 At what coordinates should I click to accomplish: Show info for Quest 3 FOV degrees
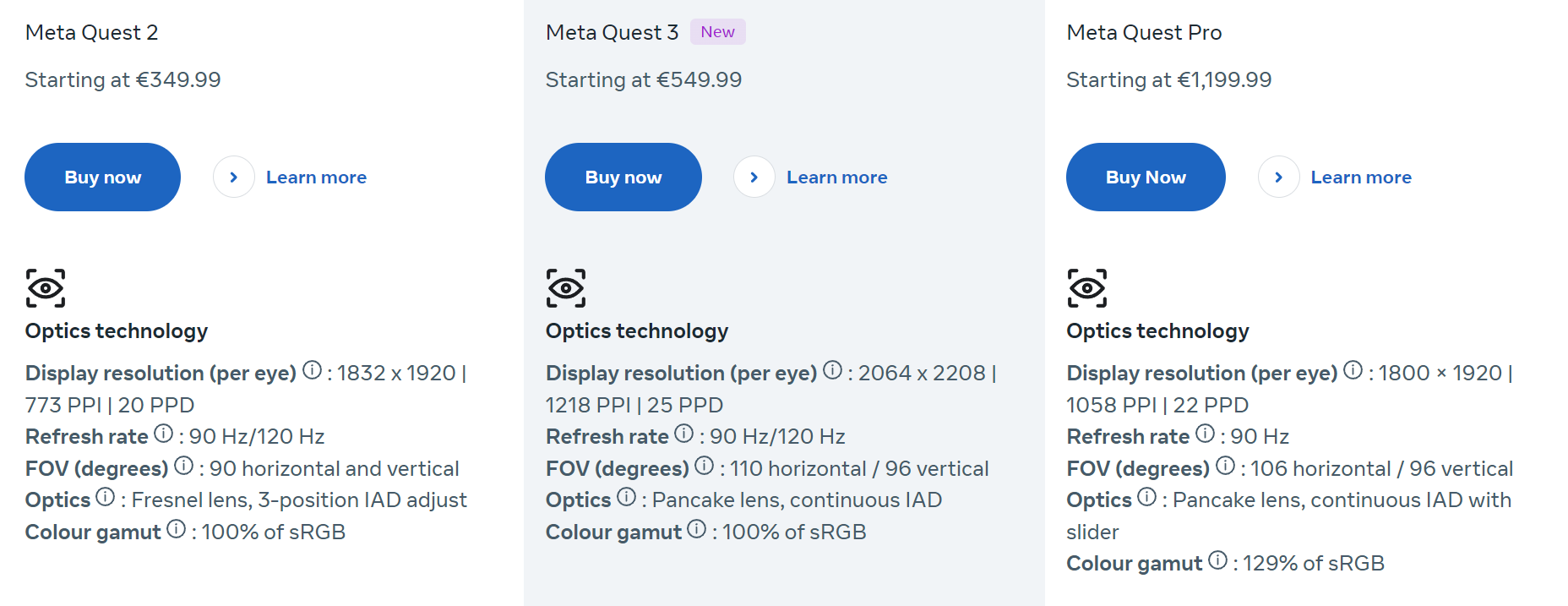tap(704, 466)
